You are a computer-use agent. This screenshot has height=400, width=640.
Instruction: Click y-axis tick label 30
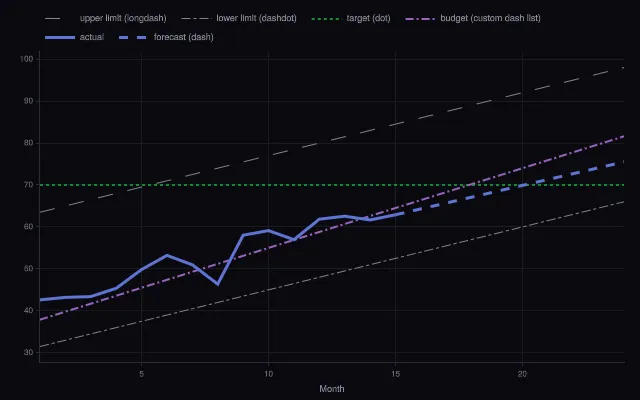29,352
